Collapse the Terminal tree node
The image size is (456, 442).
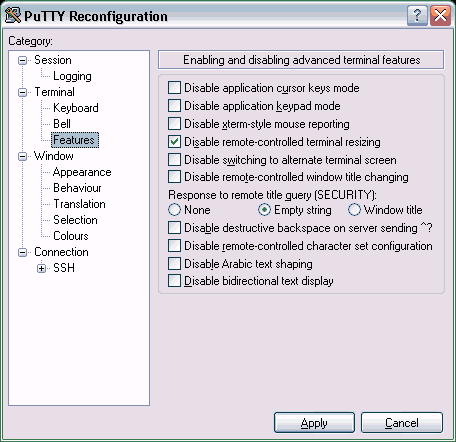[x=22, y=92]
